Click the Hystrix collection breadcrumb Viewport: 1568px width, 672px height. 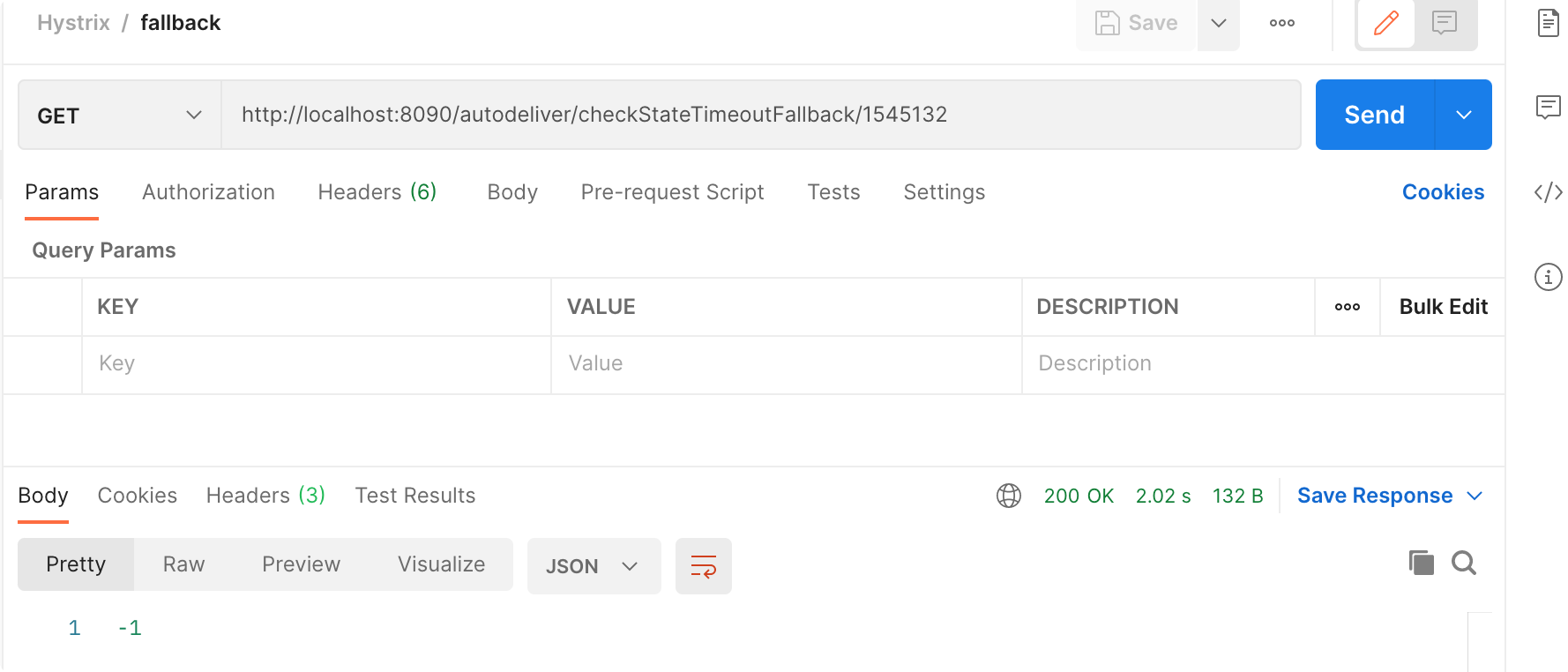tap(73, 23)
